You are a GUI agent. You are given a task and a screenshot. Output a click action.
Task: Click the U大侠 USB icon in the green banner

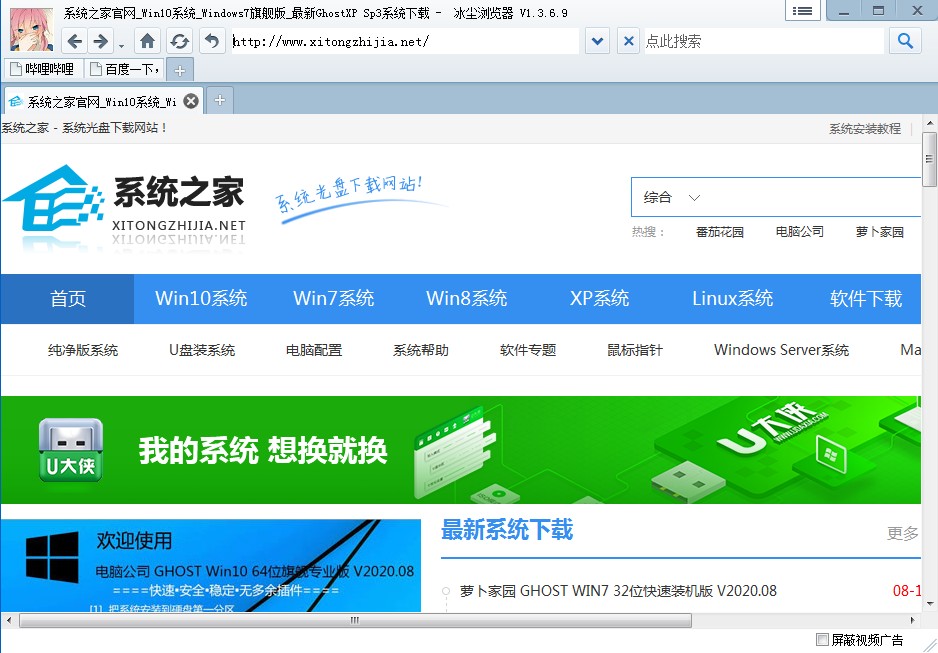point(71,450)
